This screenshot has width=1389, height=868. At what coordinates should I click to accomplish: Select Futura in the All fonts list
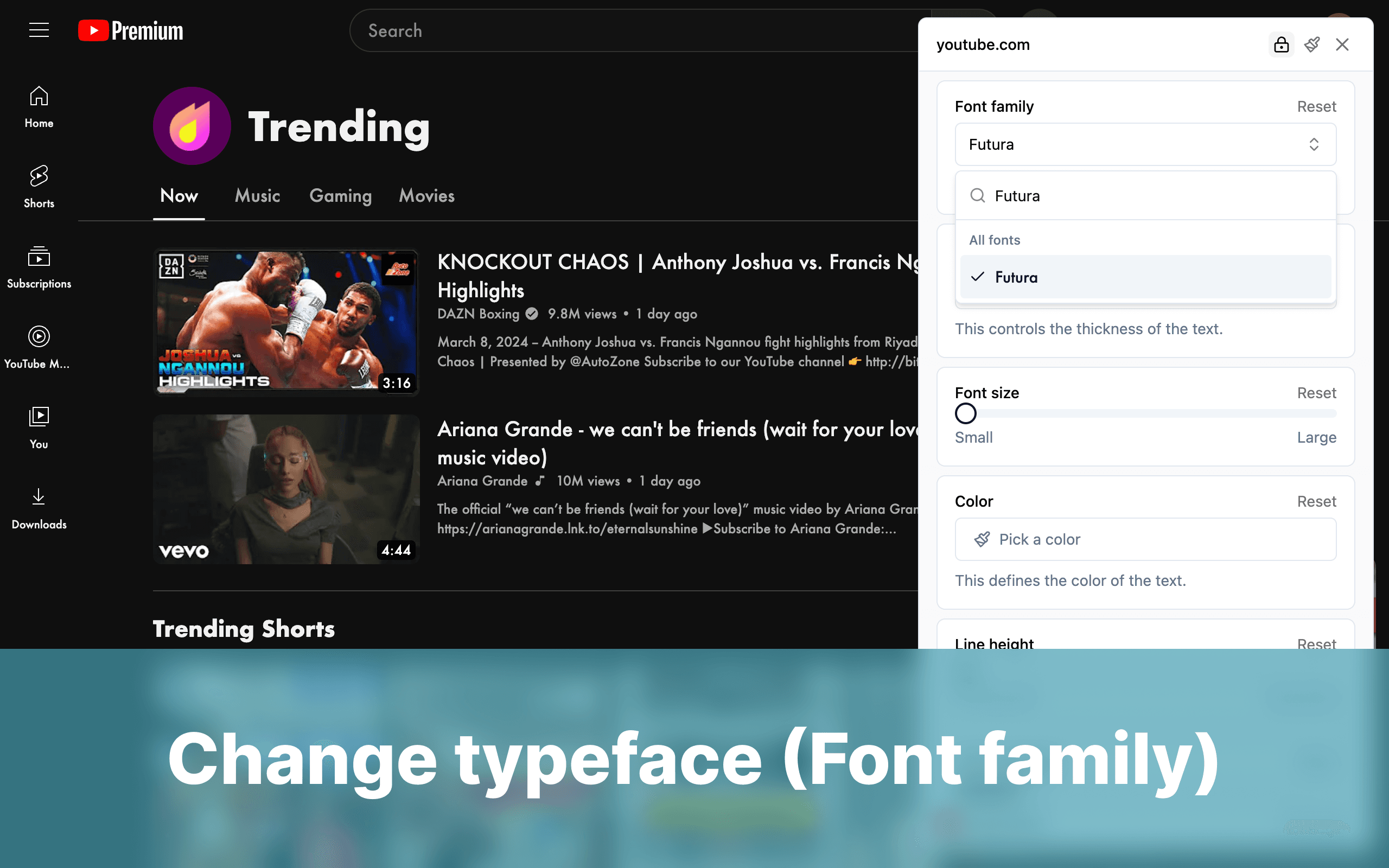point(1145,277)
